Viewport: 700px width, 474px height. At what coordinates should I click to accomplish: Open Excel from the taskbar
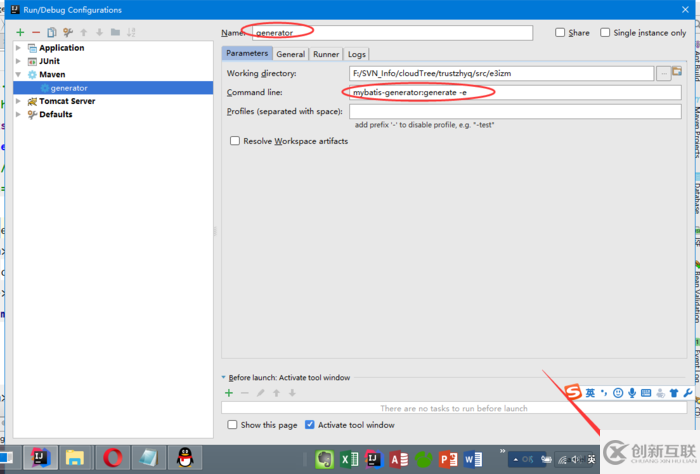pos(349,459)
